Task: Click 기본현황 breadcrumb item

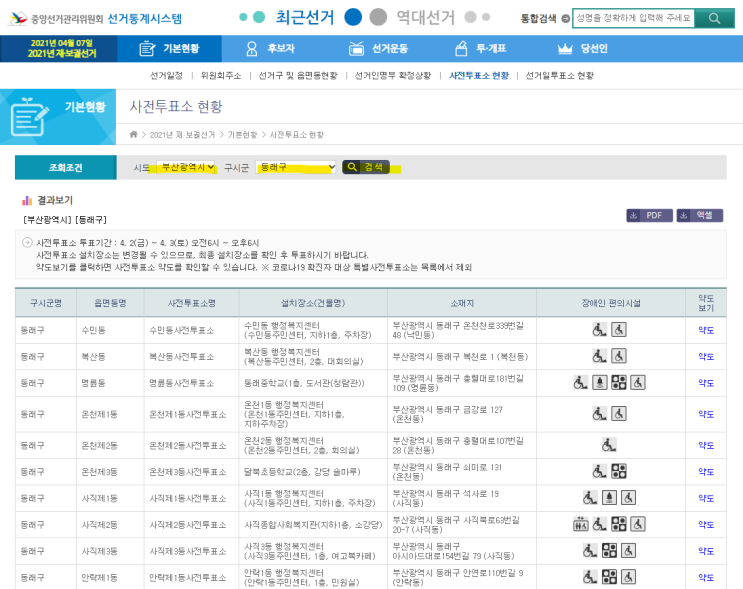Action: [x=242, y=135]
